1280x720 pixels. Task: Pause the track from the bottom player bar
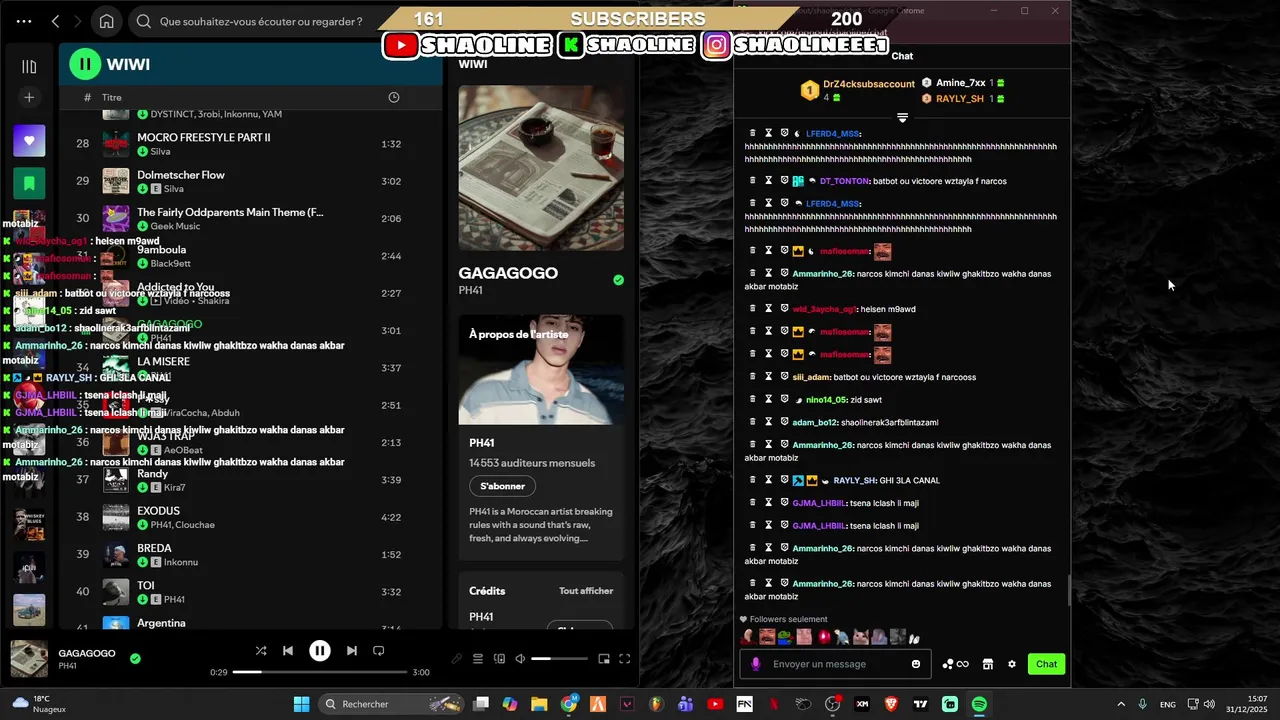(320, 651)
